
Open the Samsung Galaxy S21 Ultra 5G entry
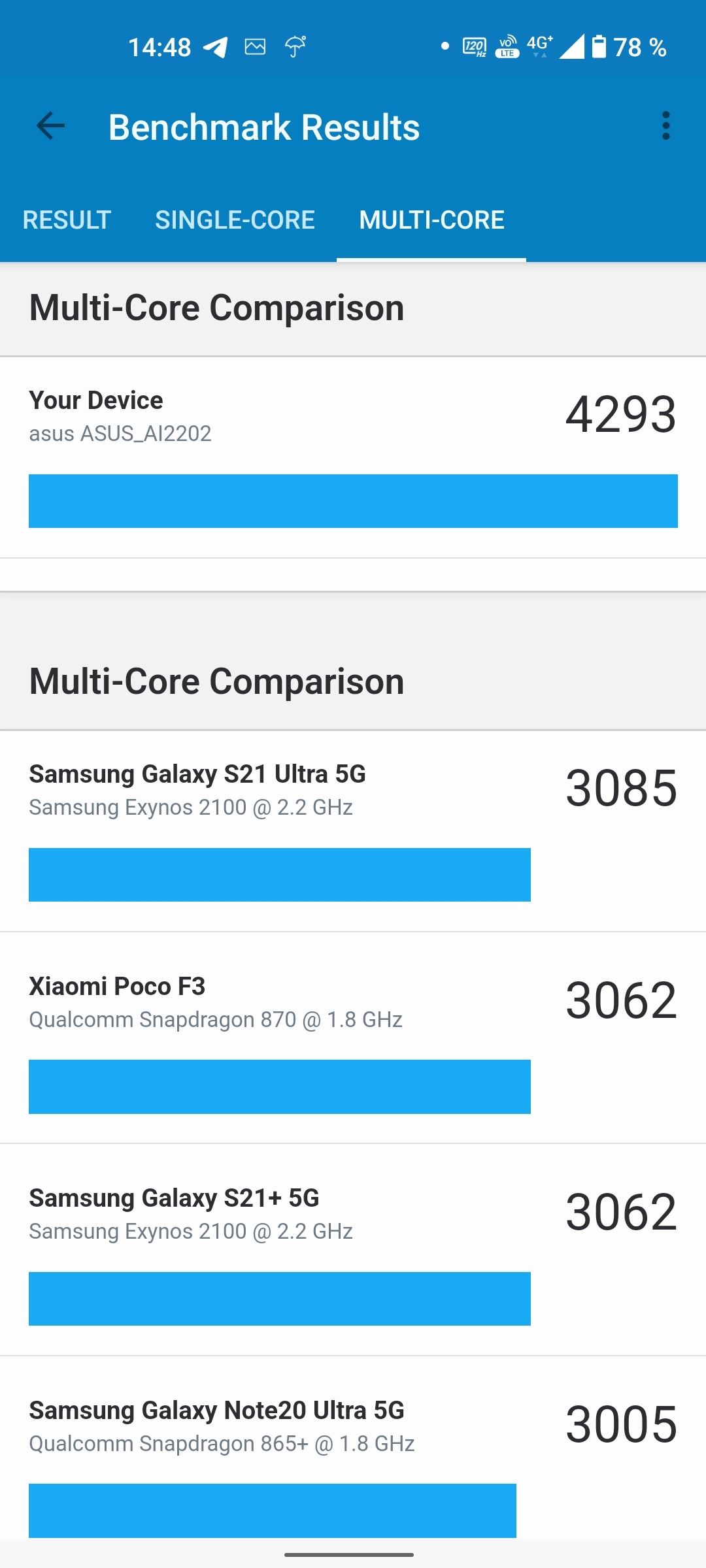coord(353,831)
